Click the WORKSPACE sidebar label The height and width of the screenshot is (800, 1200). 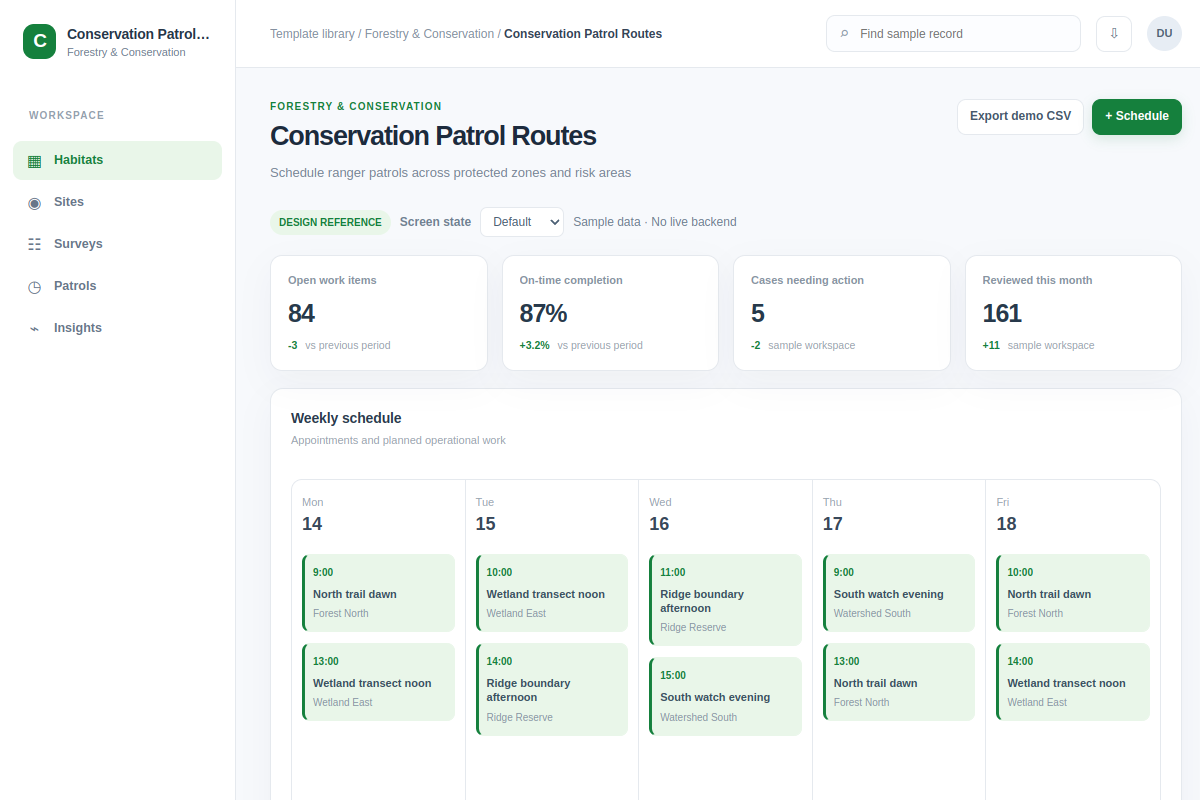[x=67, y=116]
